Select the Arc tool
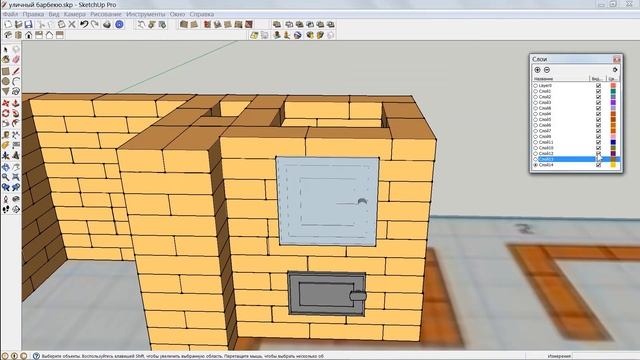This screenshot has height=360, width=640. pos(16,81)
